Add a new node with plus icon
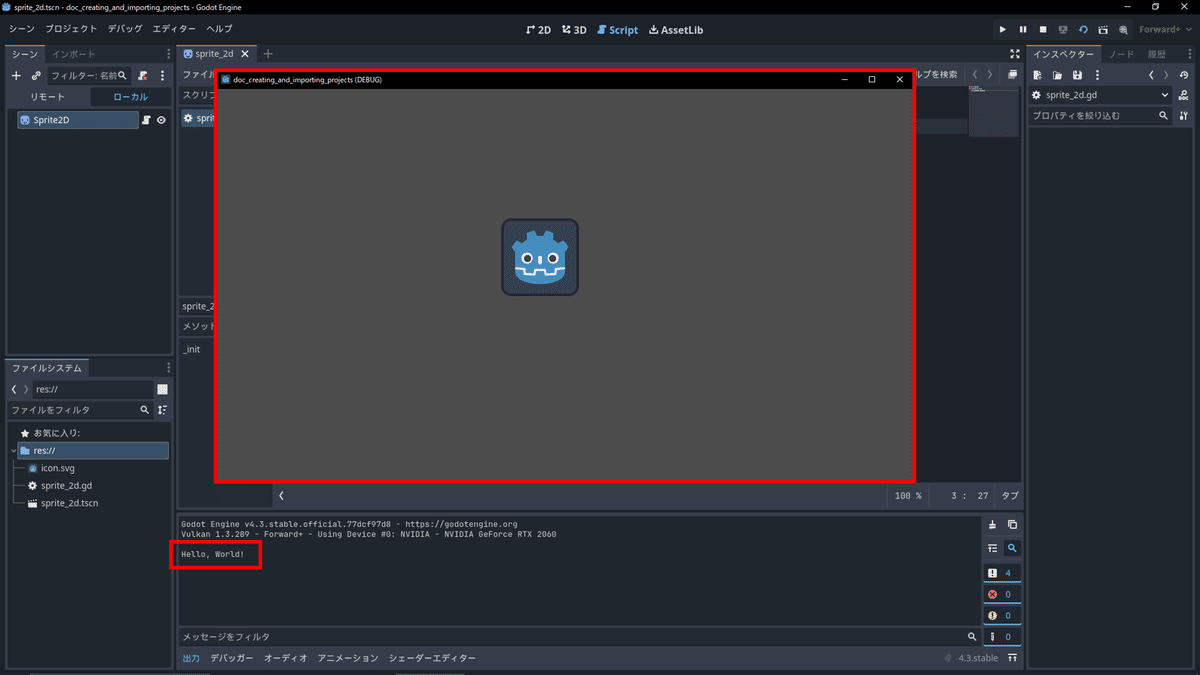The height and width of the screenshot is (675, 1200). (x=16, y=75)
